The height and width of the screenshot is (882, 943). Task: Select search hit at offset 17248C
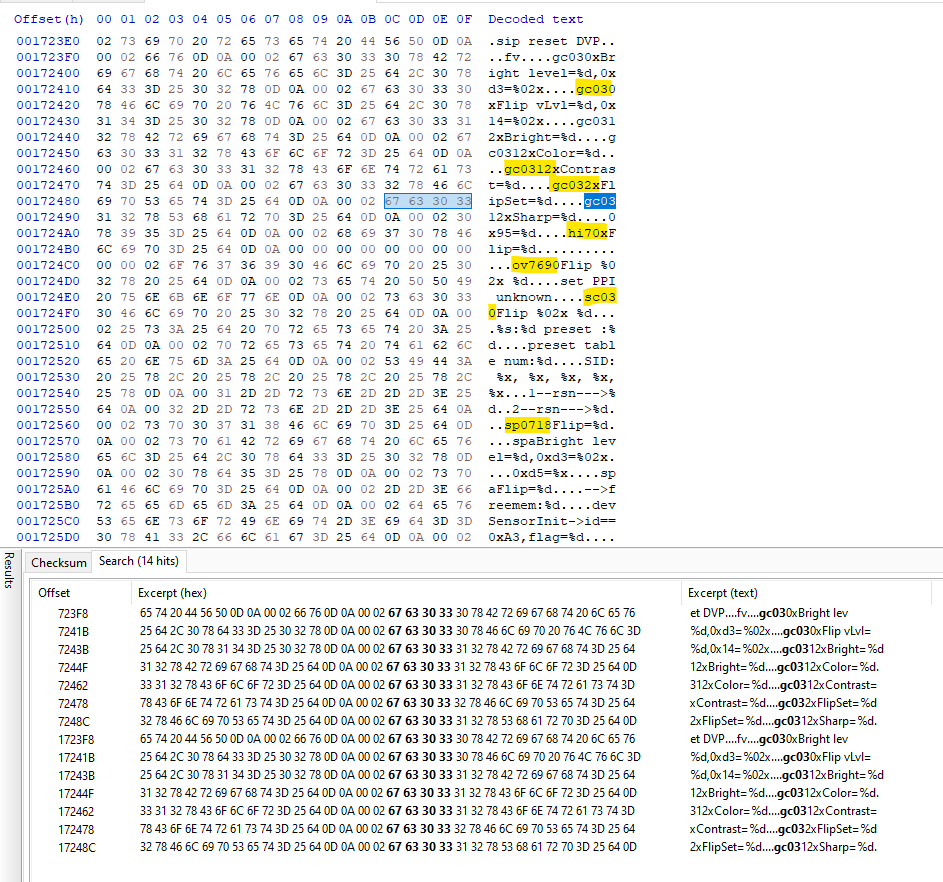coord(76,848)
